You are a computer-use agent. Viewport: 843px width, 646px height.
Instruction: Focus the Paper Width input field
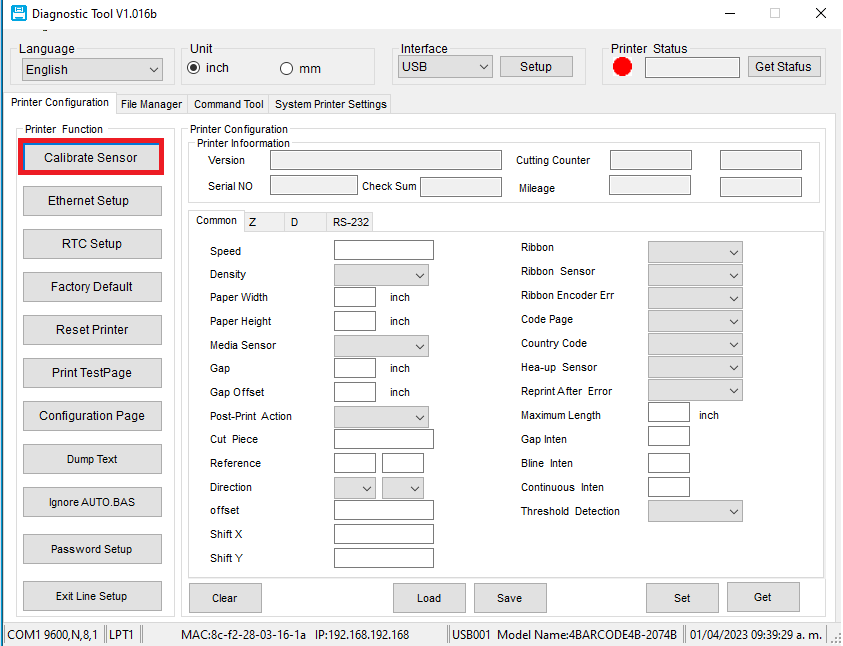(x=355, y=297)
